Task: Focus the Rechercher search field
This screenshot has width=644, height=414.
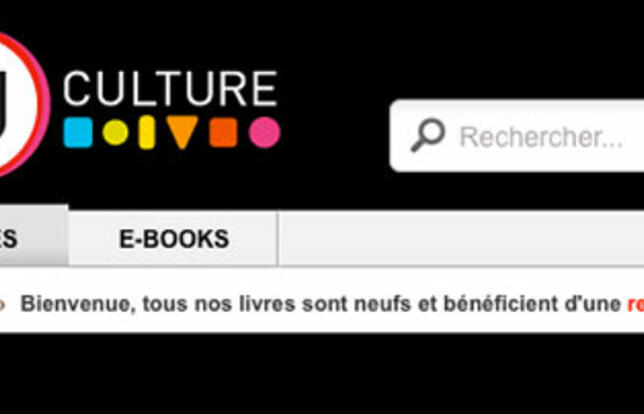Action: pyautogui.click(x=517, y=136)
